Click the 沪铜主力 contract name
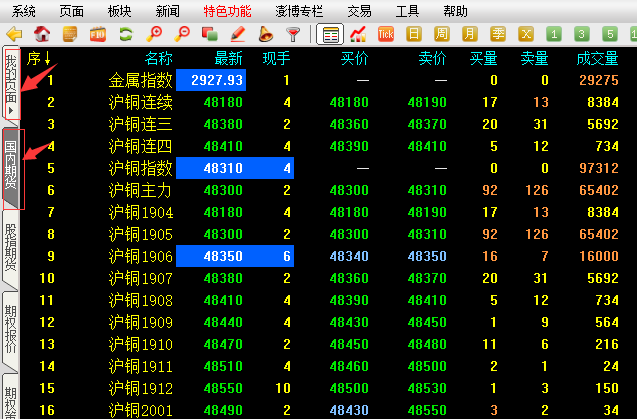Screen dimensions: 637x419 [140, 190]
